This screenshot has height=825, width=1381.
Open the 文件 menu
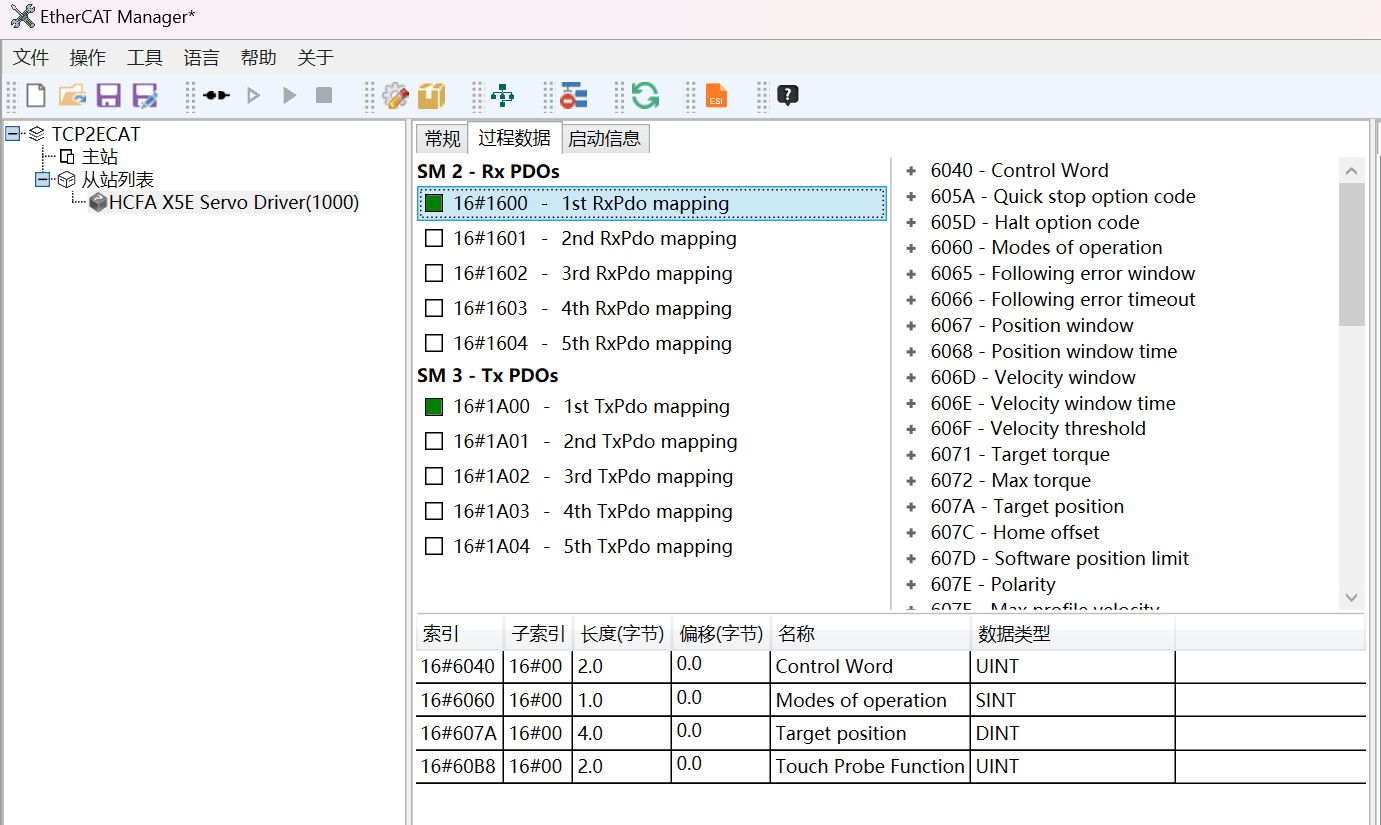coord(31,58)
